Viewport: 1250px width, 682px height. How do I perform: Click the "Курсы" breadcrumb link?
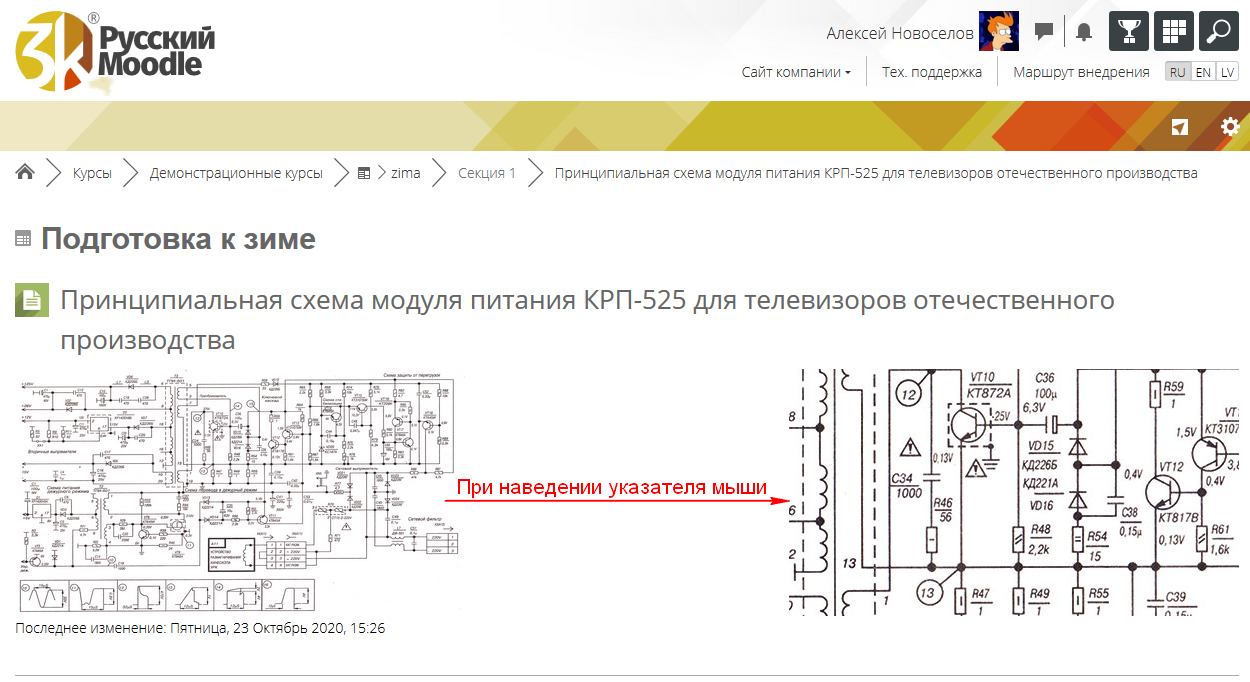point(92,173)
